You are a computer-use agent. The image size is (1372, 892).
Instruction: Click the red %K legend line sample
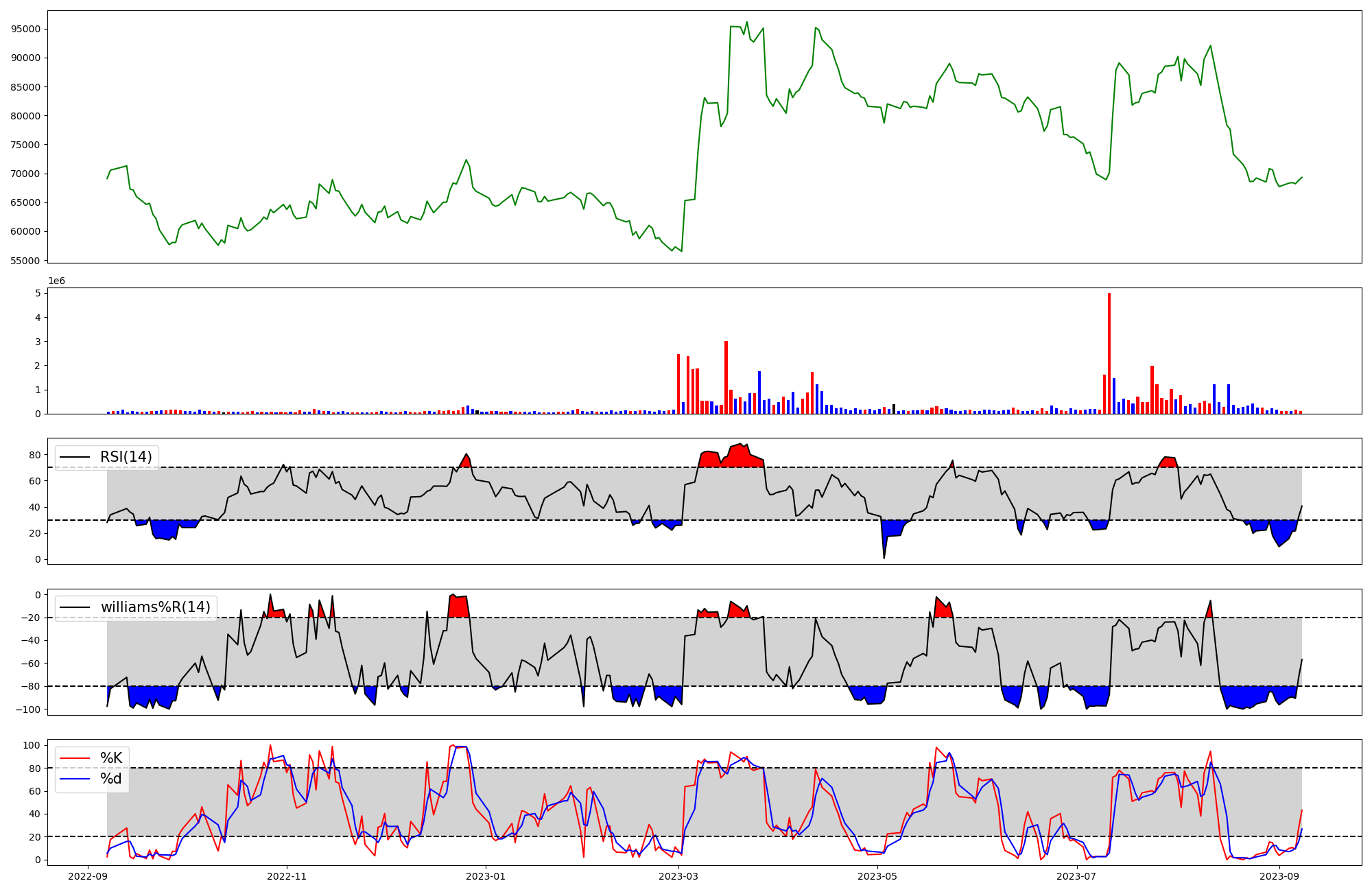(75, 758)
